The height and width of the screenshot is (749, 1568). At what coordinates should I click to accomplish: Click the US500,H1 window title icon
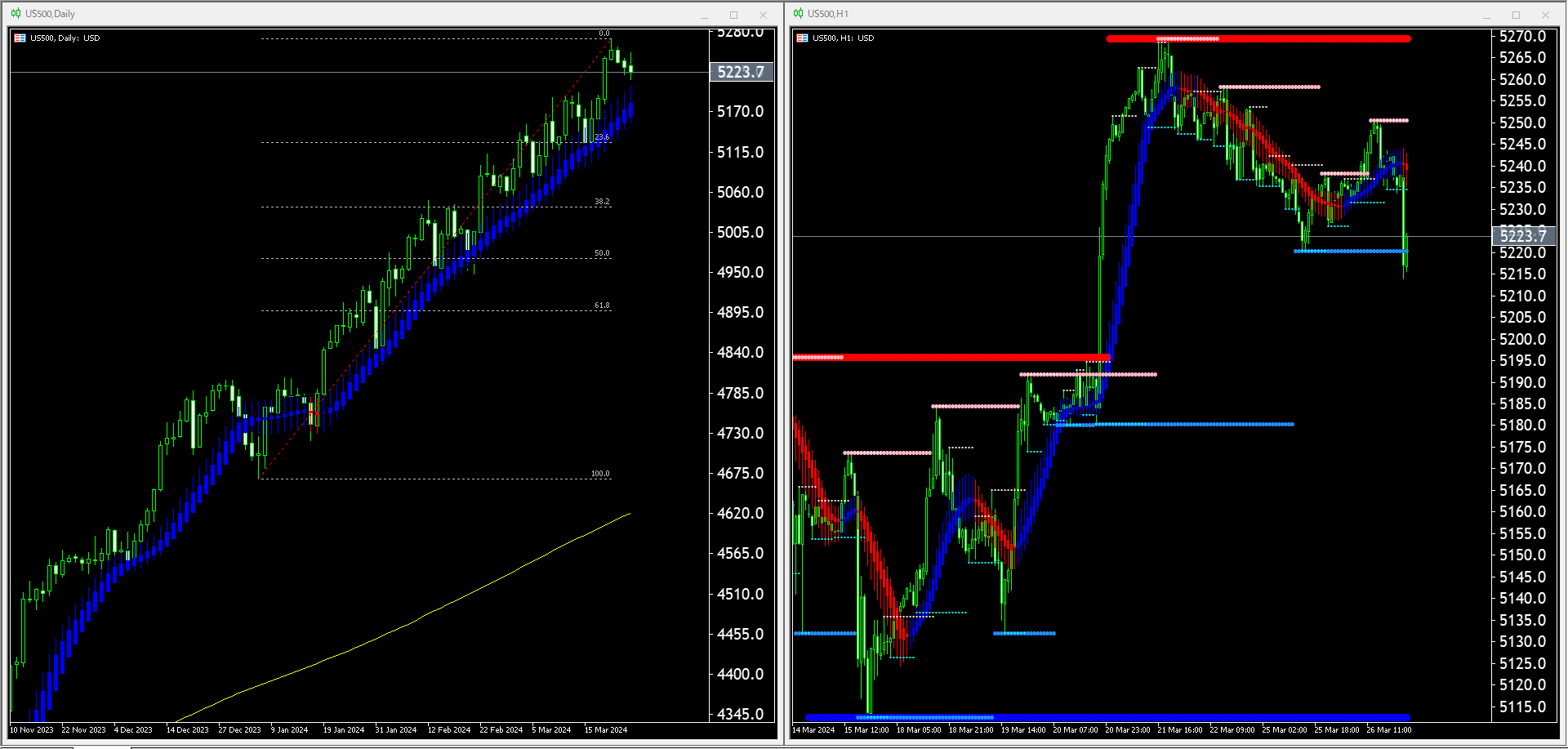[x=798, y=14]
